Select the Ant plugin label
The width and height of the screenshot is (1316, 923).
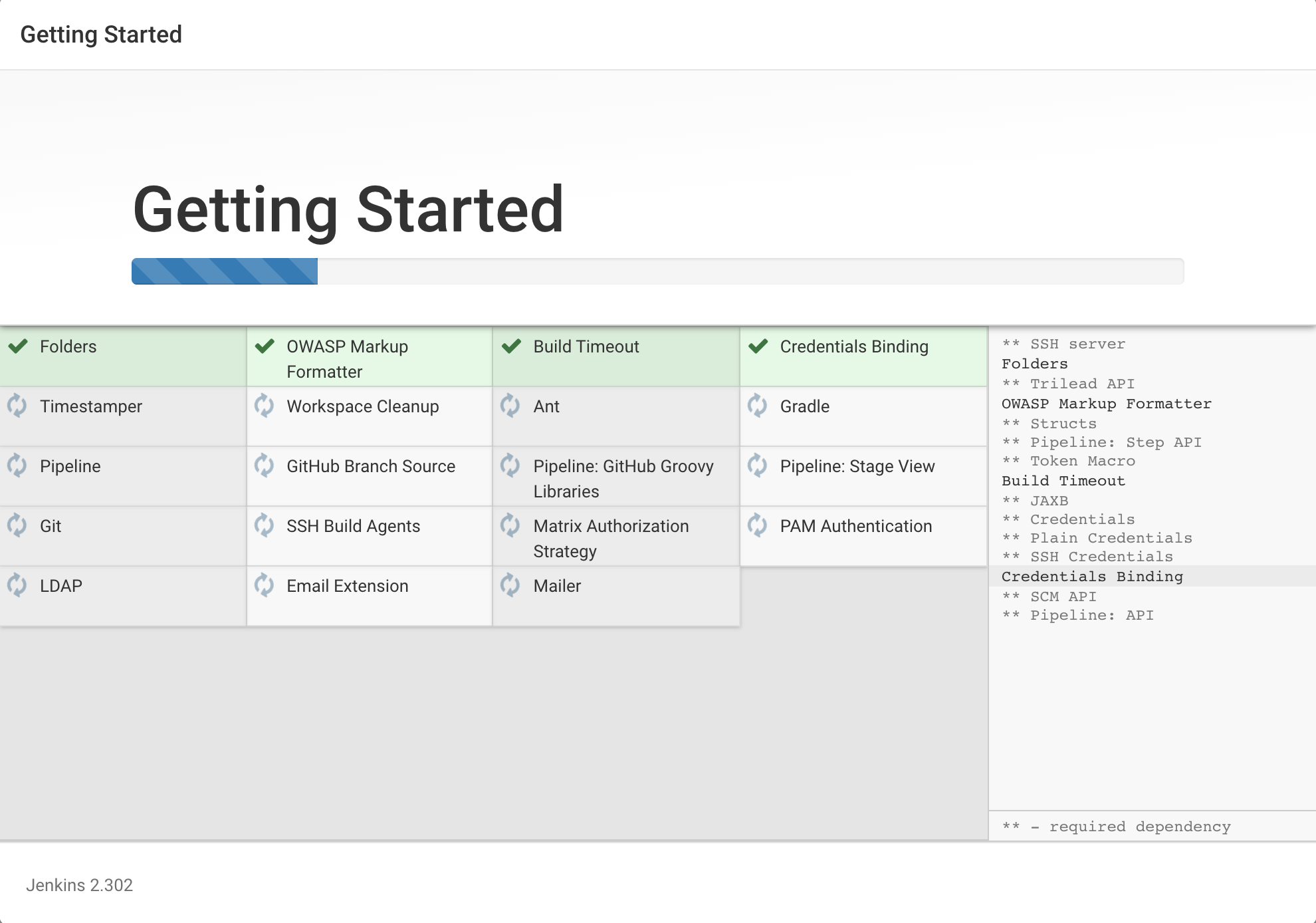coord(546,406)
